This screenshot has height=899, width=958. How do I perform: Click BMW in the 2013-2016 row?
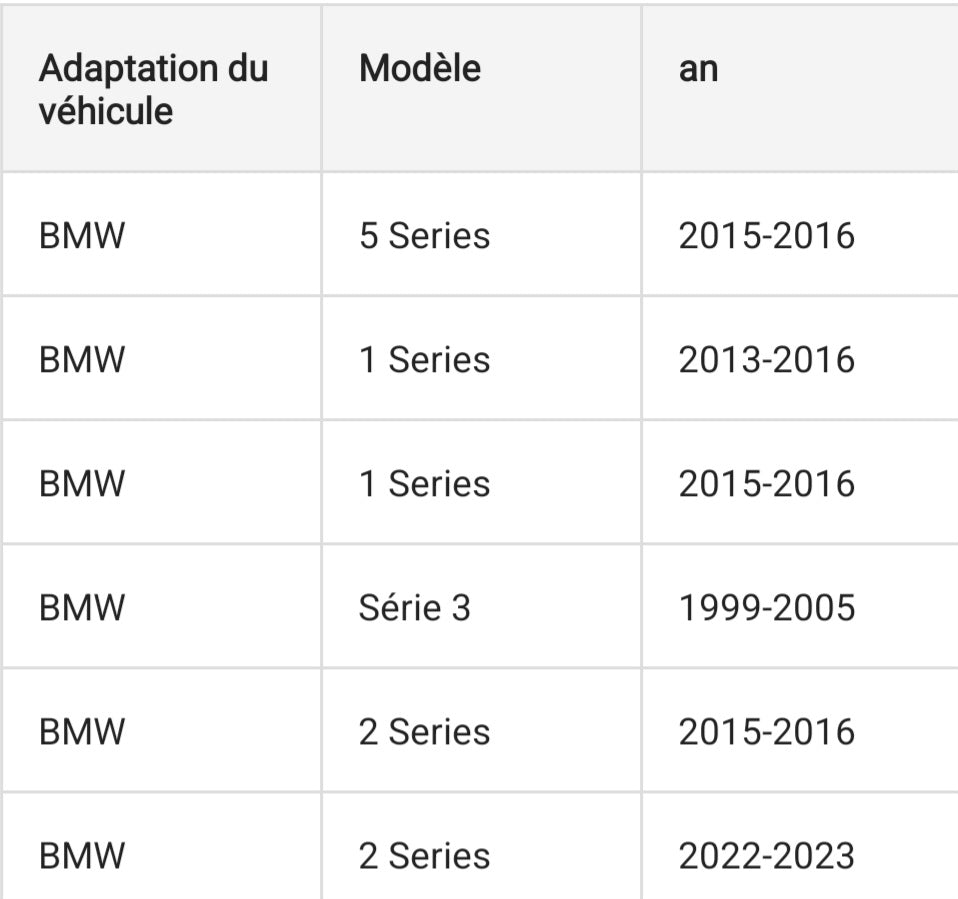point(82,360)
